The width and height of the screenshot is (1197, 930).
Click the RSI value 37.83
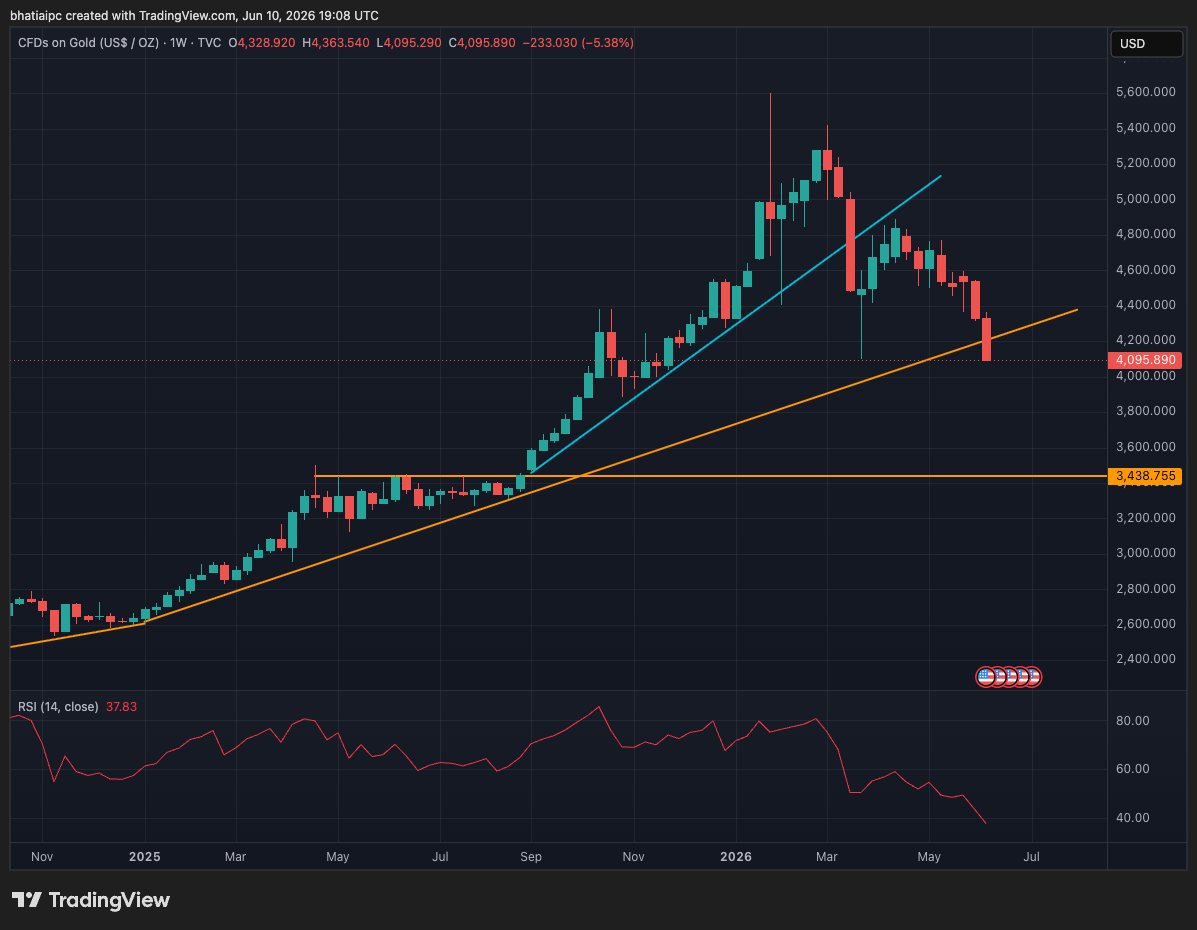click(x=121, y=706)
